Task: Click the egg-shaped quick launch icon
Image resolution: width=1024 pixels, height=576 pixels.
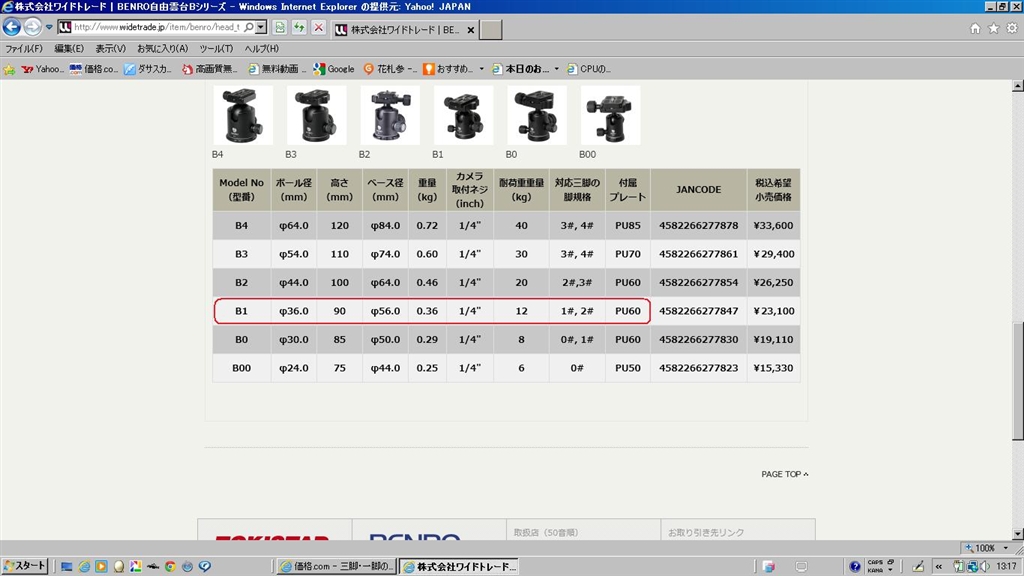Action: (x=119, y=566)
